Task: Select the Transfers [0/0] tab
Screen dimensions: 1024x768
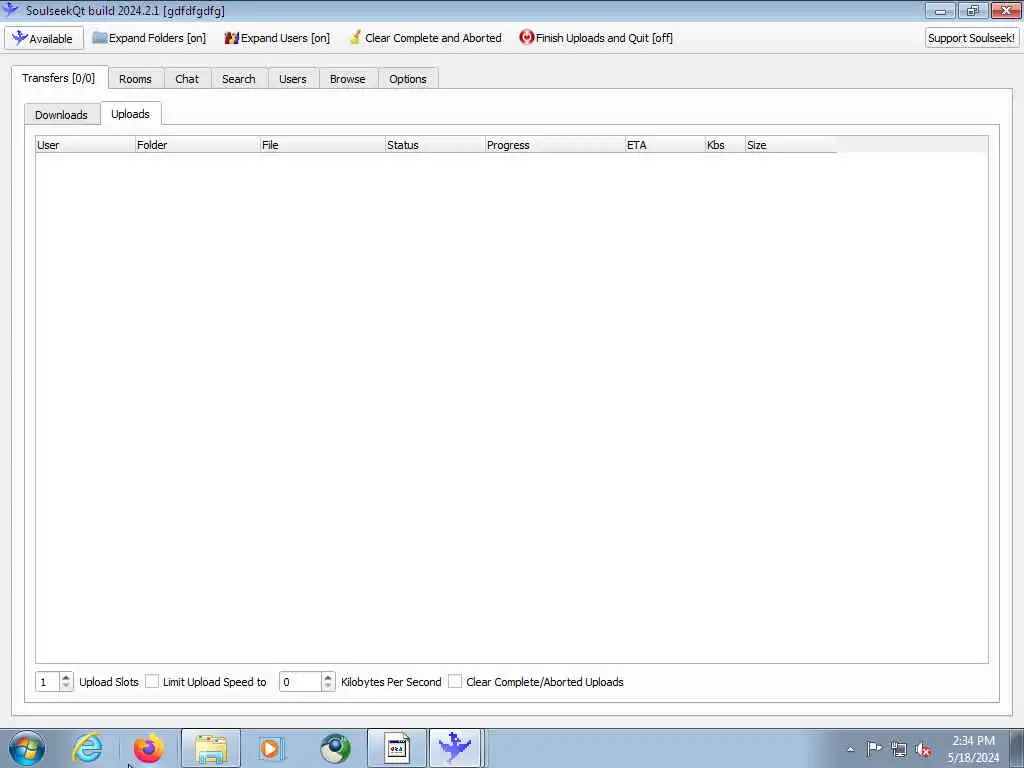Action: coord(59,78)
